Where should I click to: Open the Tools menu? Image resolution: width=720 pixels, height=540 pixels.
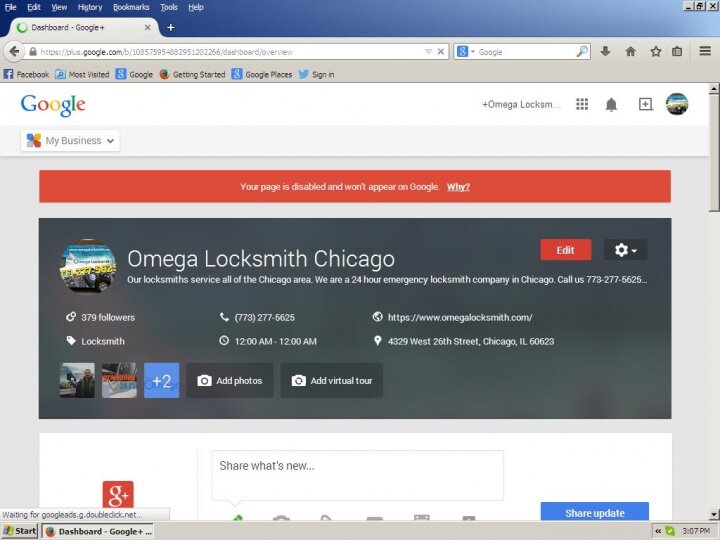tap(169, 7)
